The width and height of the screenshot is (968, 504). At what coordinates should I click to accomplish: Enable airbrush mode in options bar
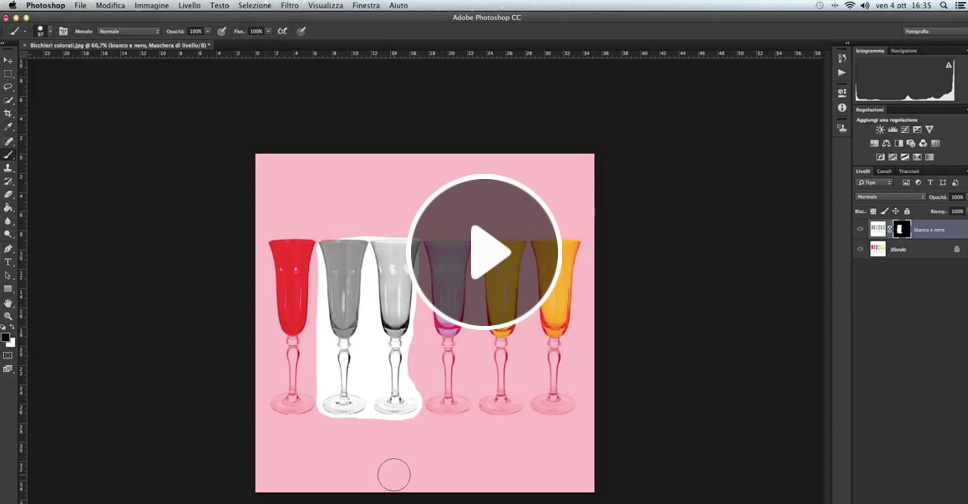282,31
